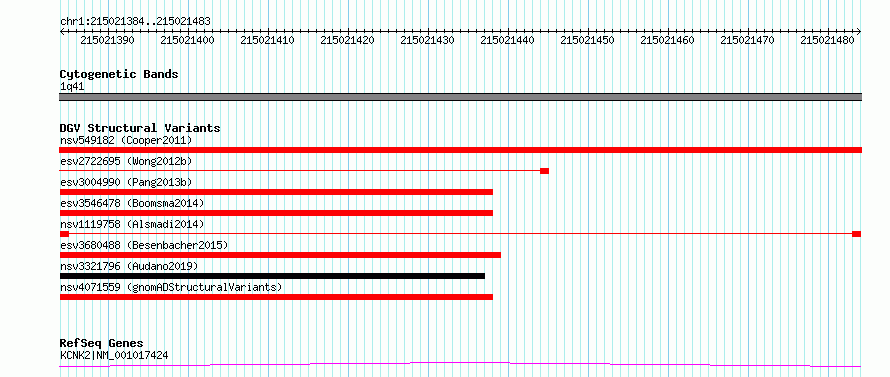Select the black nsv3321796 variant bar
Image resolution: width=890 pixels, height=377 pixels.
coord(272,276)
